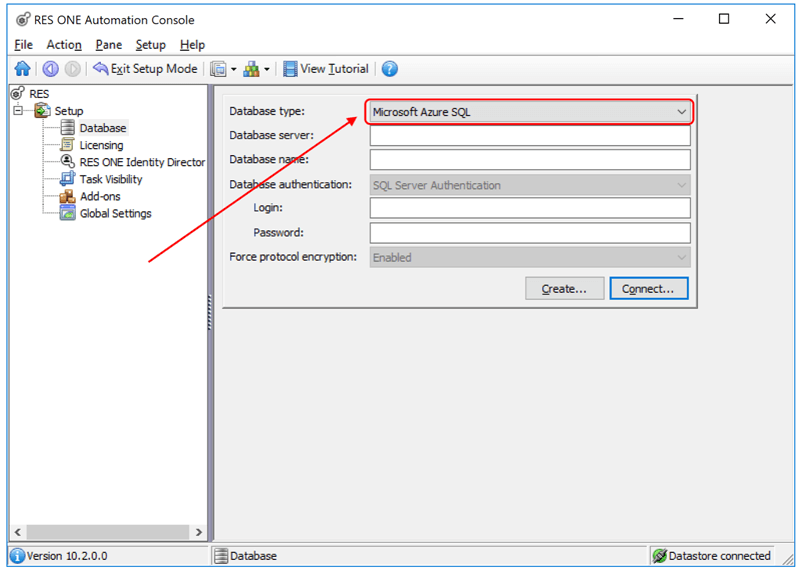The image size is (800, 571).
Task: Click the blue Help question mark icon
Action: [390, 69]
